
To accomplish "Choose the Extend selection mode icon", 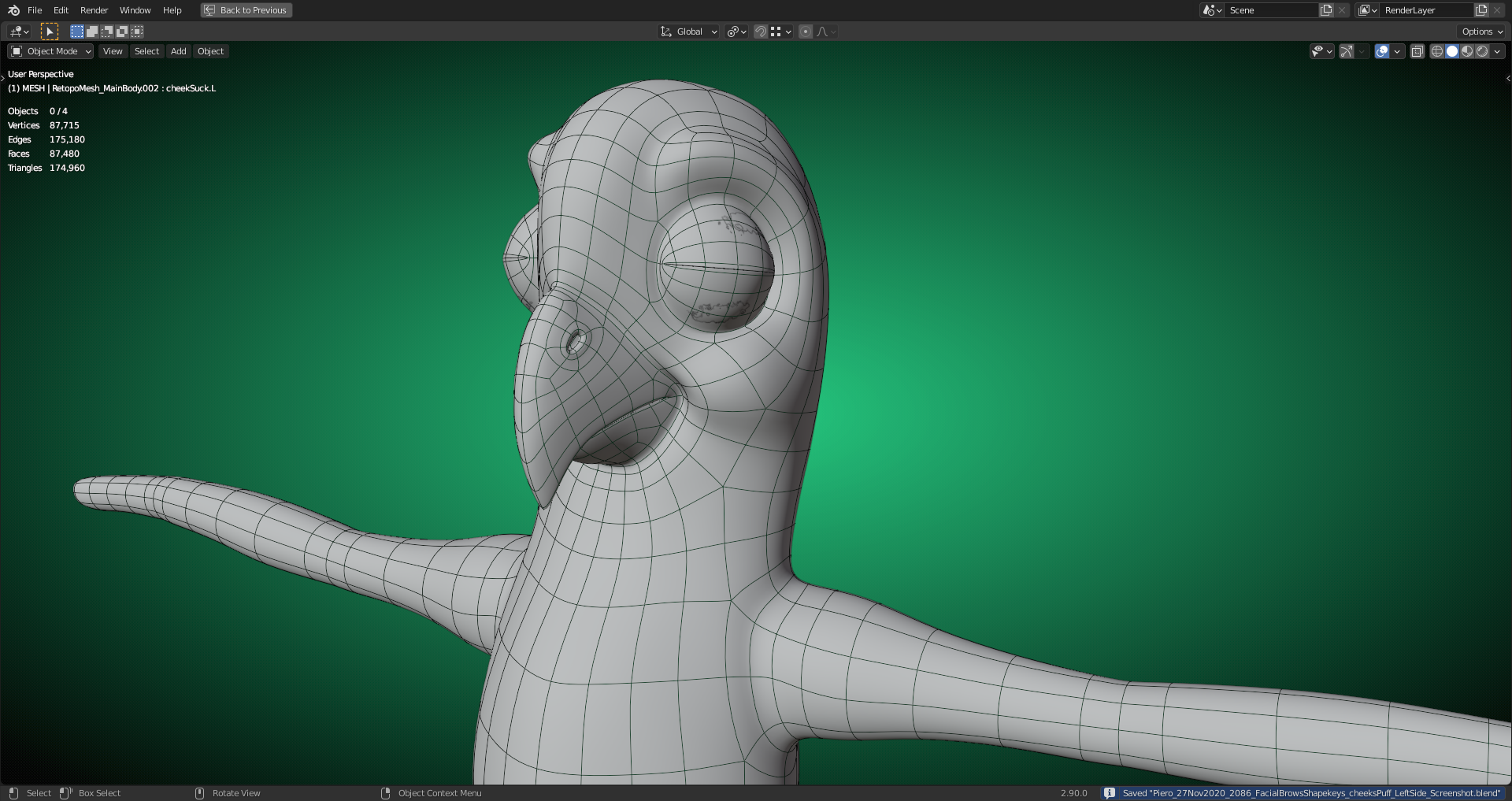I will pos(92,32).
